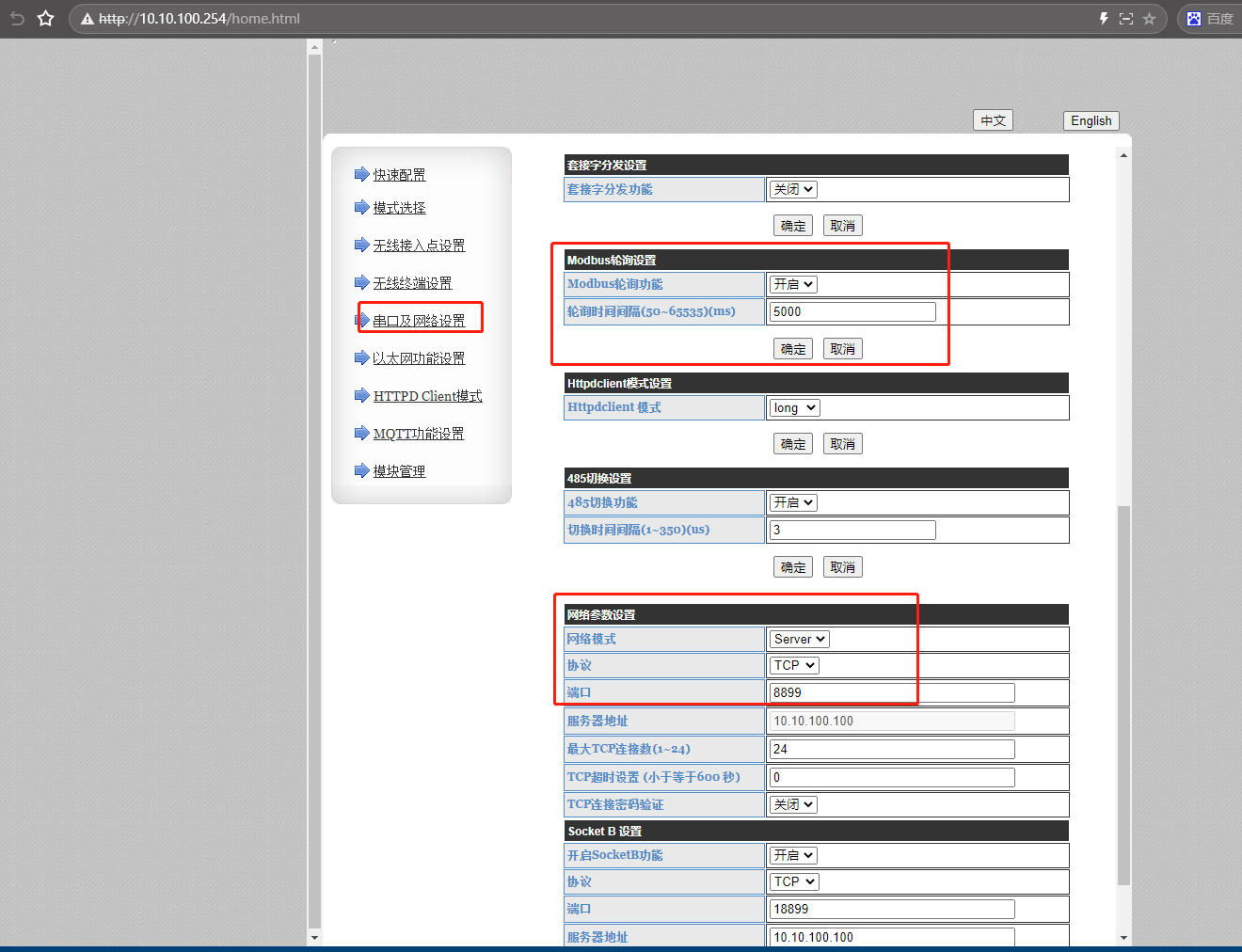The width and height of the screenshot is (1242, 952).
Task: Open the 套接字分发功能 dropdown
Action: click(x=793, y=190)
